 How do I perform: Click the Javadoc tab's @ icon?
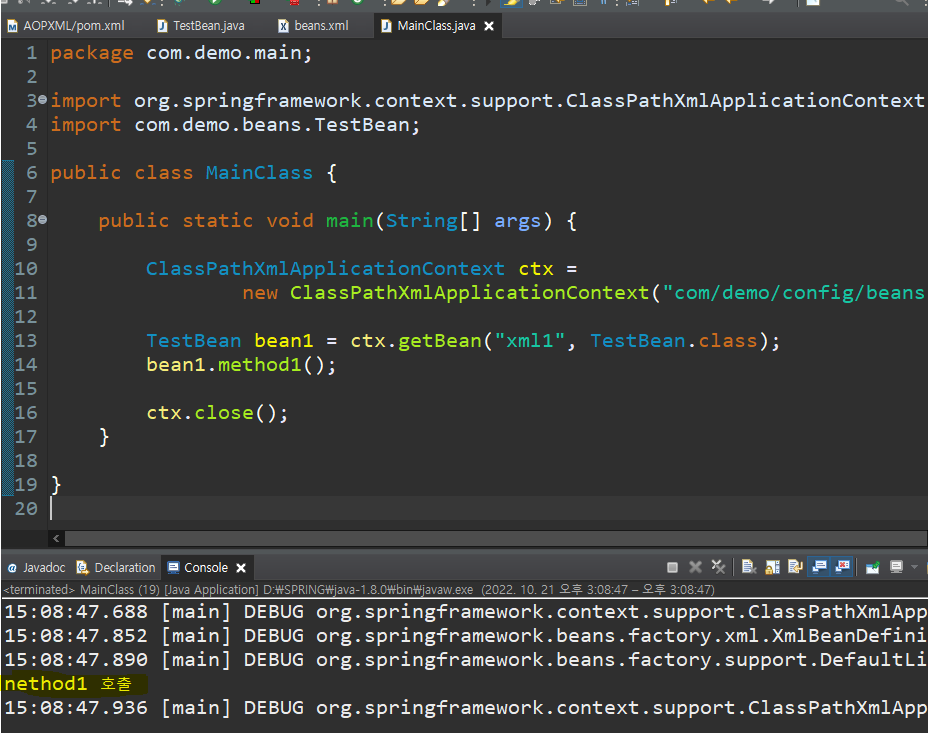tap(12, 568)
